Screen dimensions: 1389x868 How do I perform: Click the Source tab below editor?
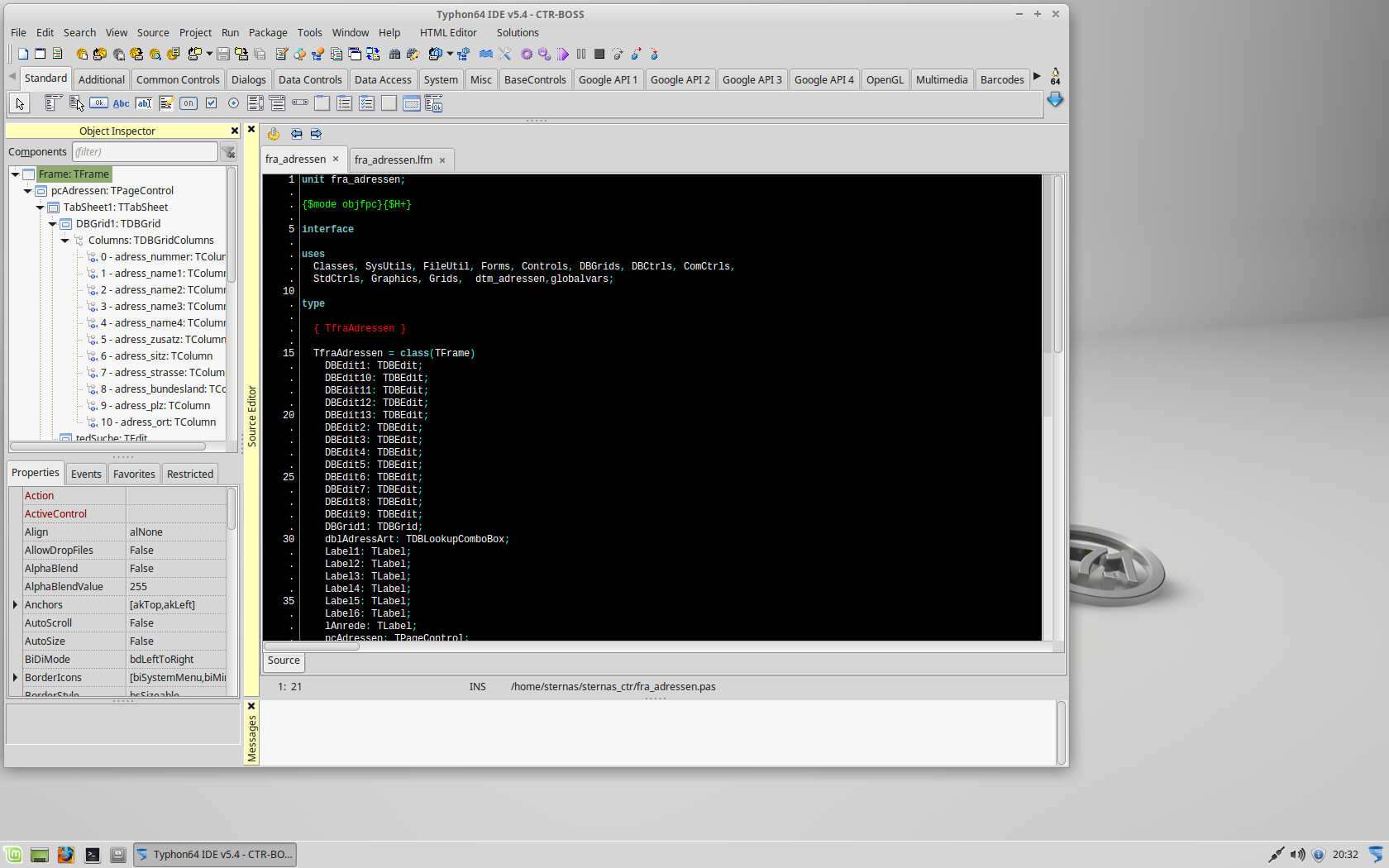[284, 661]
